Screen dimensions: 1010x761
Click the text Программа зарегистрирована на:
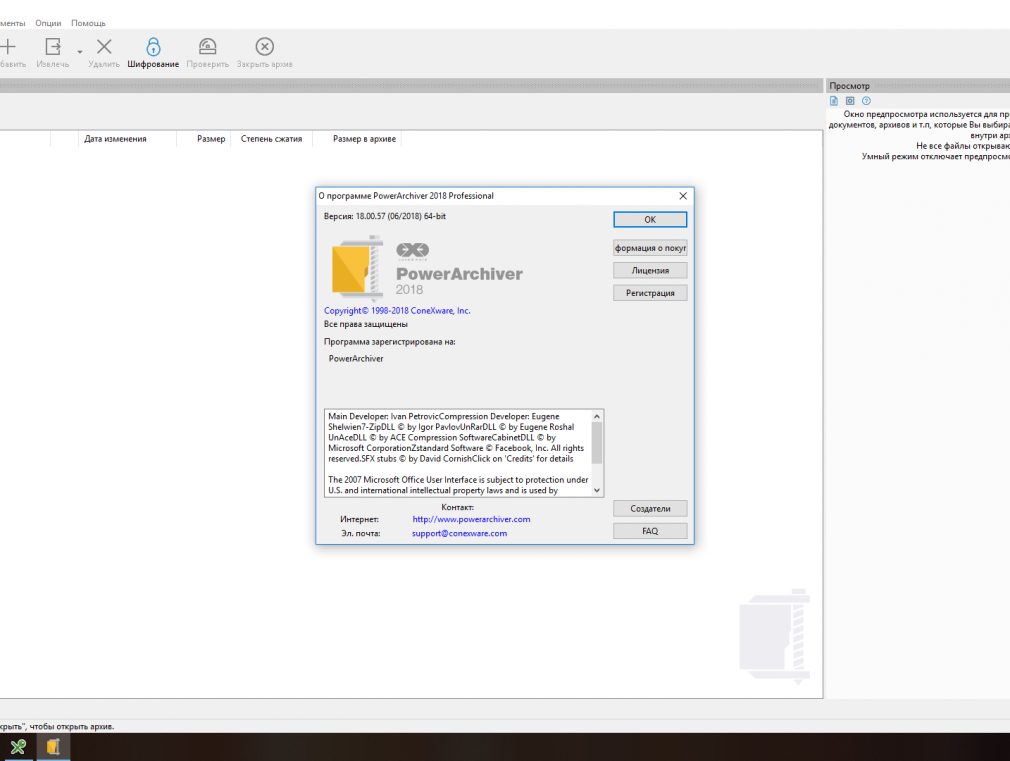pyautogui.click(x=390, y=342)
